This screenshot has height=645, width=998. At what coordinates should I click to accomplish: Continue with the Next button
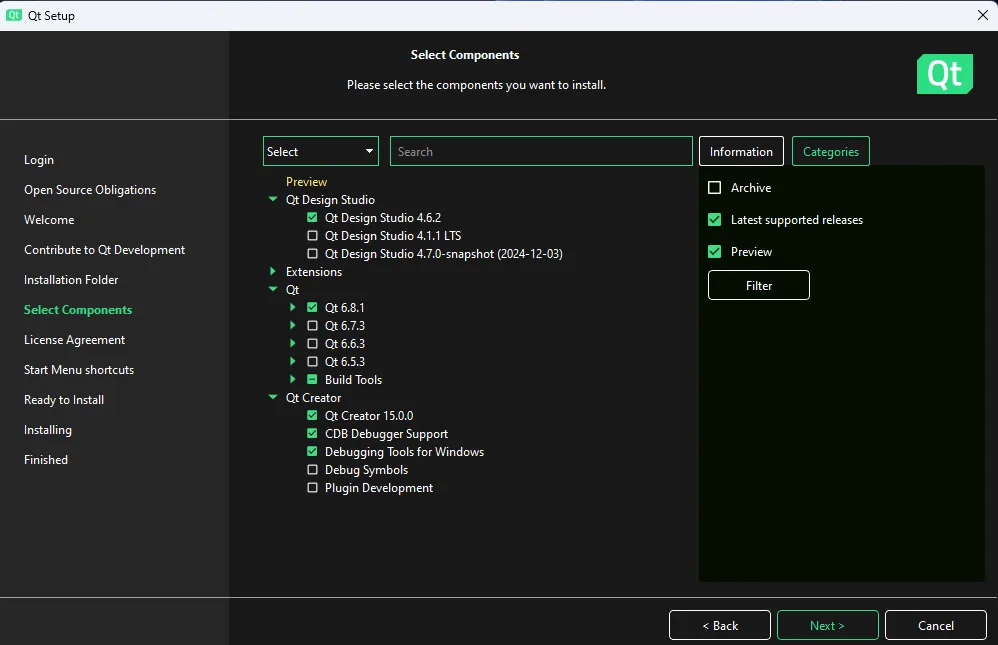[827, 625]
